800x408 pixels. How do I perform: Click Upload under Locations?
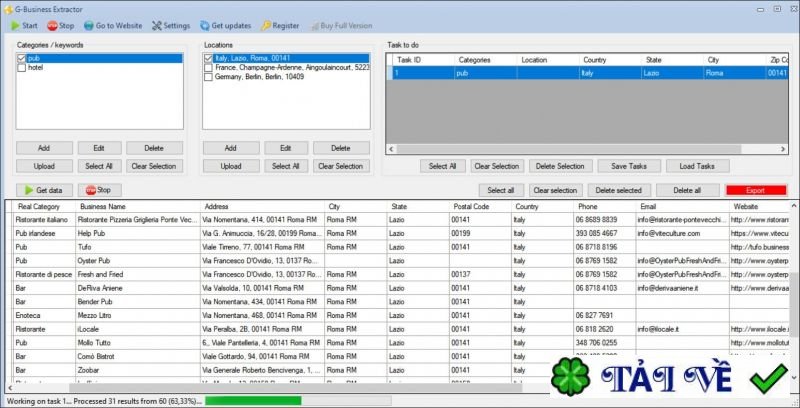point(231,166)
